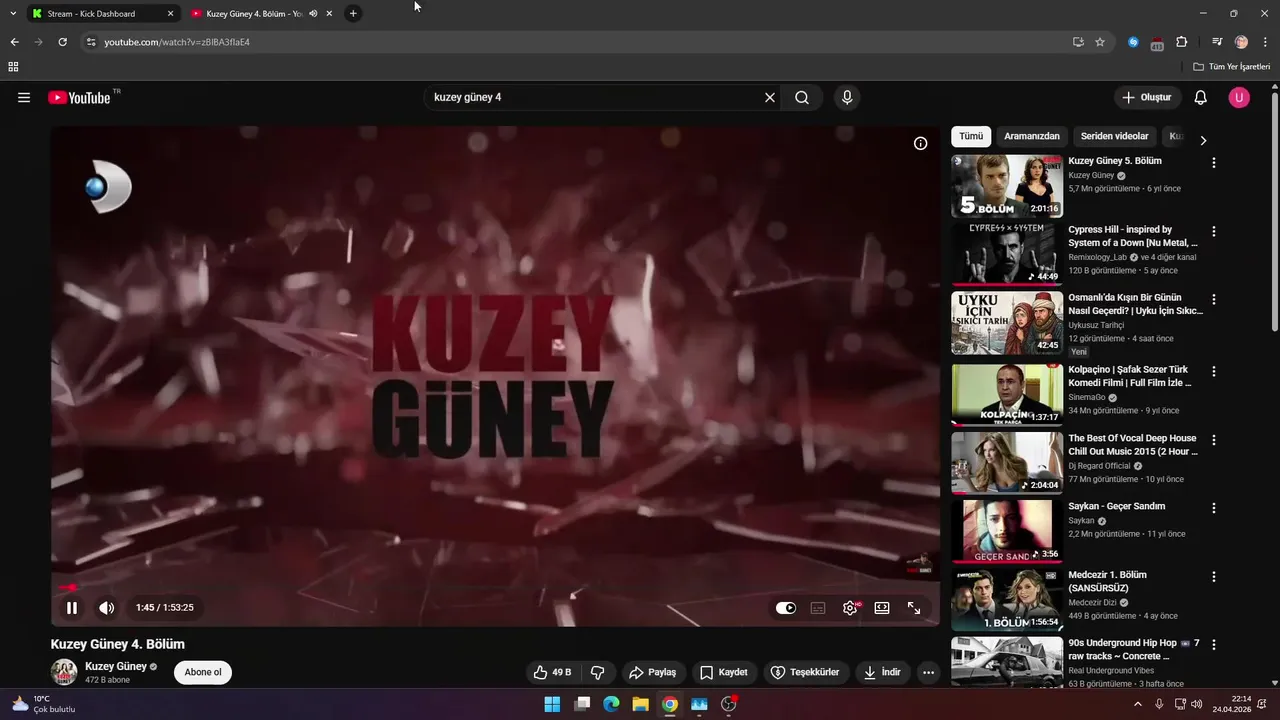Open the Kuzey Güney channel avatar
The height and width of the screenshot is (720, 1280).
tap(64, 672)
